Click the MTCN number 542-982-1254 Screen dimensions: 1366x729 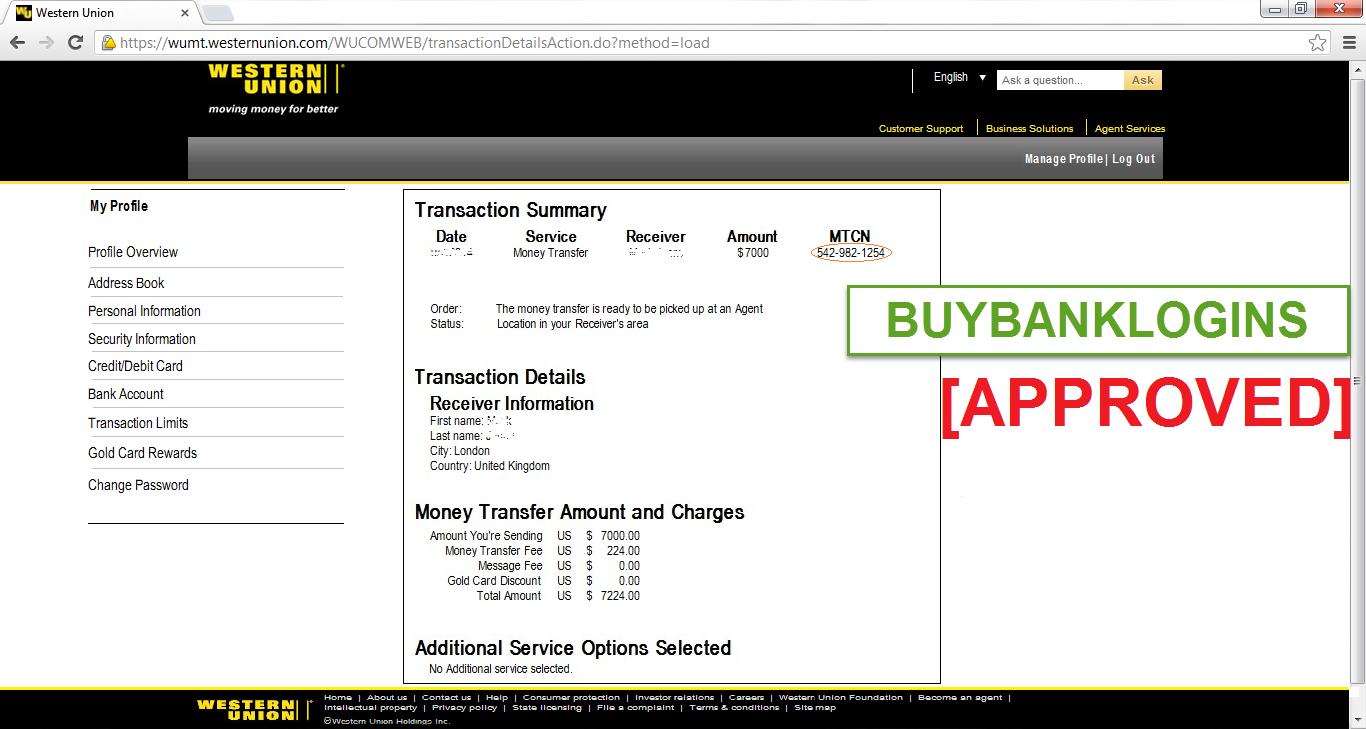point(851,253)
